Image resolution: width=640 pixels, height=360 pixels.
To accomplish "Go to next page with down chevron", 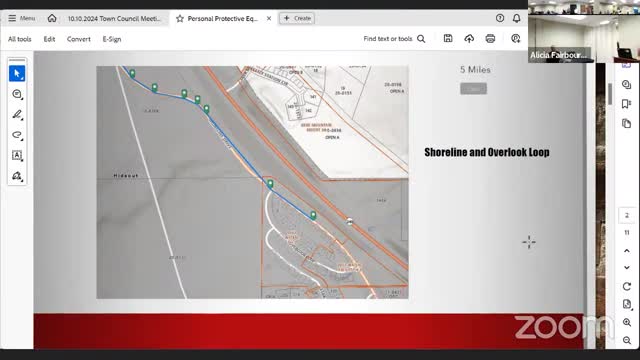I will (627, 268).
